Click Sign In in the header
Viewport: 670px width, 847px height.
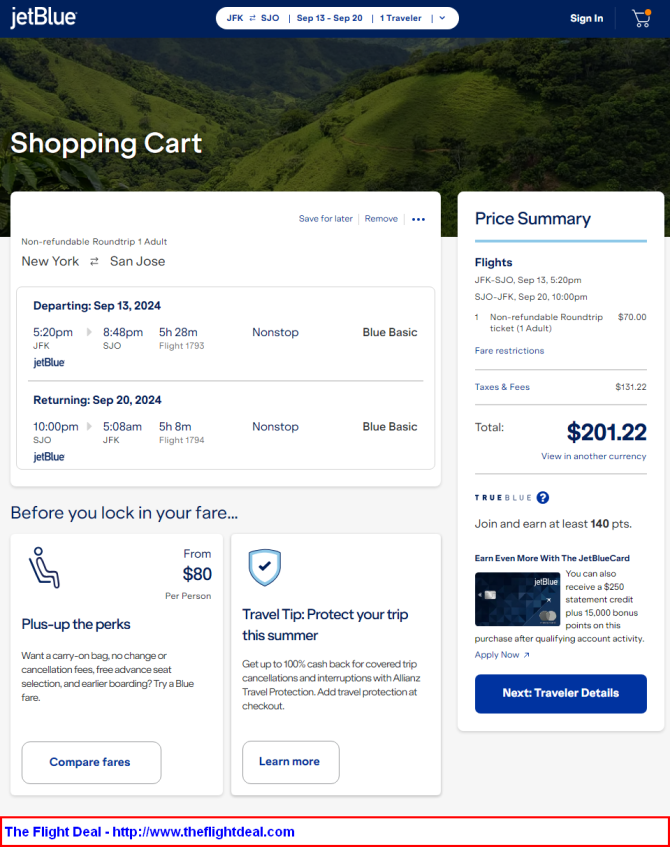tap(586, 18)
